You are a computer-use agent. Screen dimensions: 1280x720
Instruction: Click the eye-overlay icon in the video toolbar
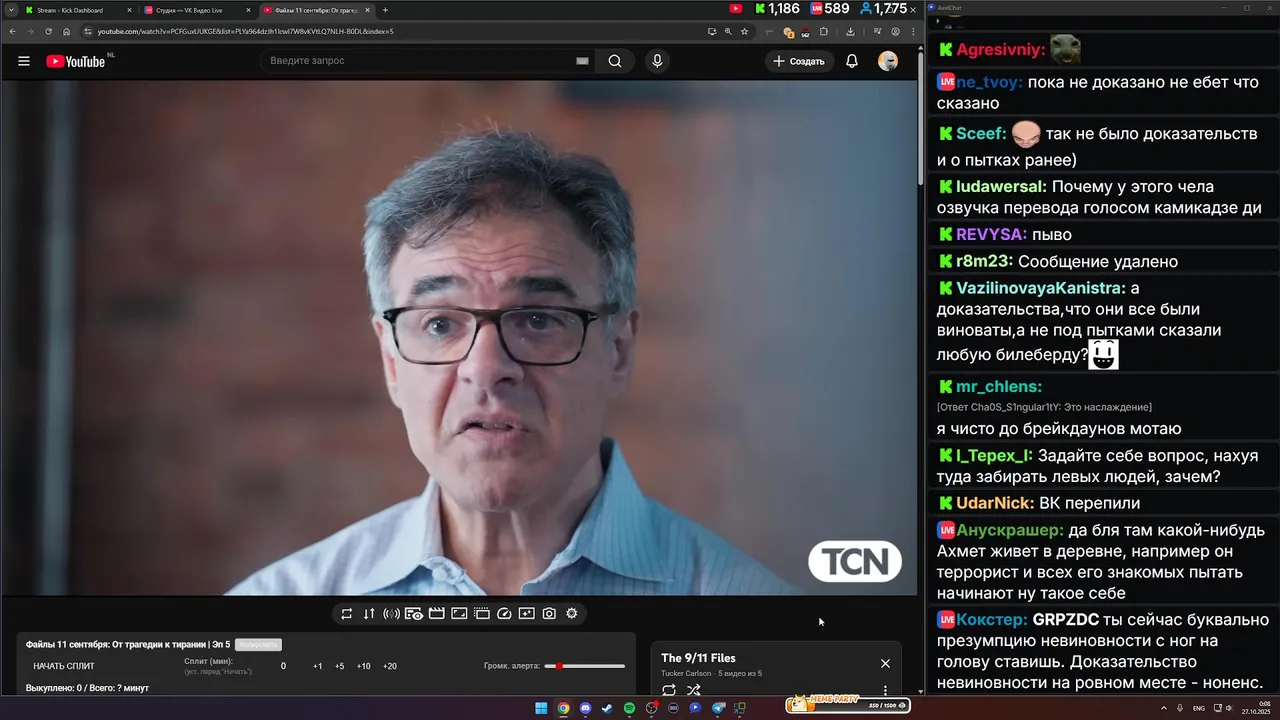point(414,614)
